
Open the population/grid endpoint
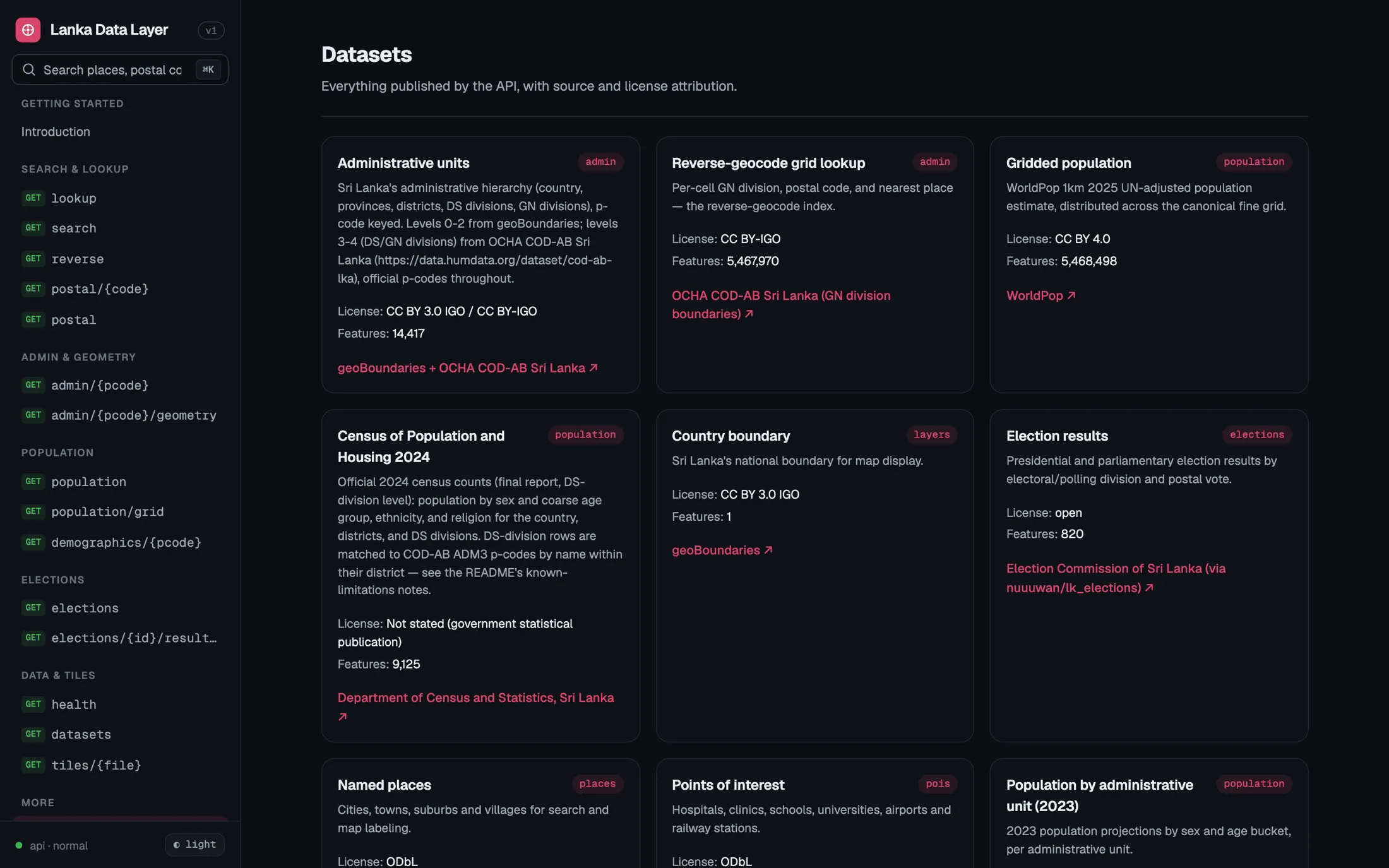[x=120, y=511]
